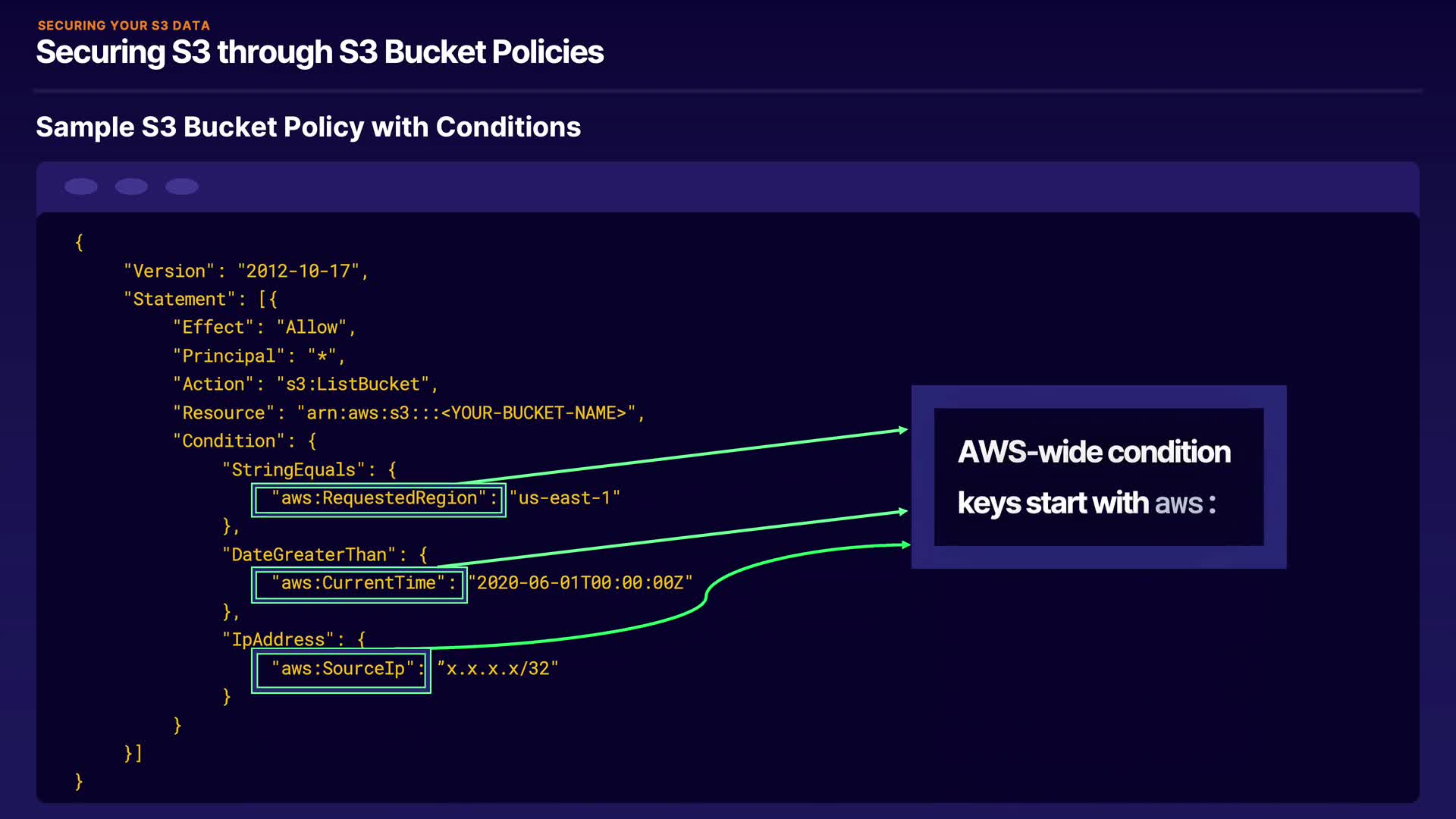The image size is (1456, 819).
Task: Click the orange "SECURING YOUR S3 DATA" label
Action: point(124,26)
